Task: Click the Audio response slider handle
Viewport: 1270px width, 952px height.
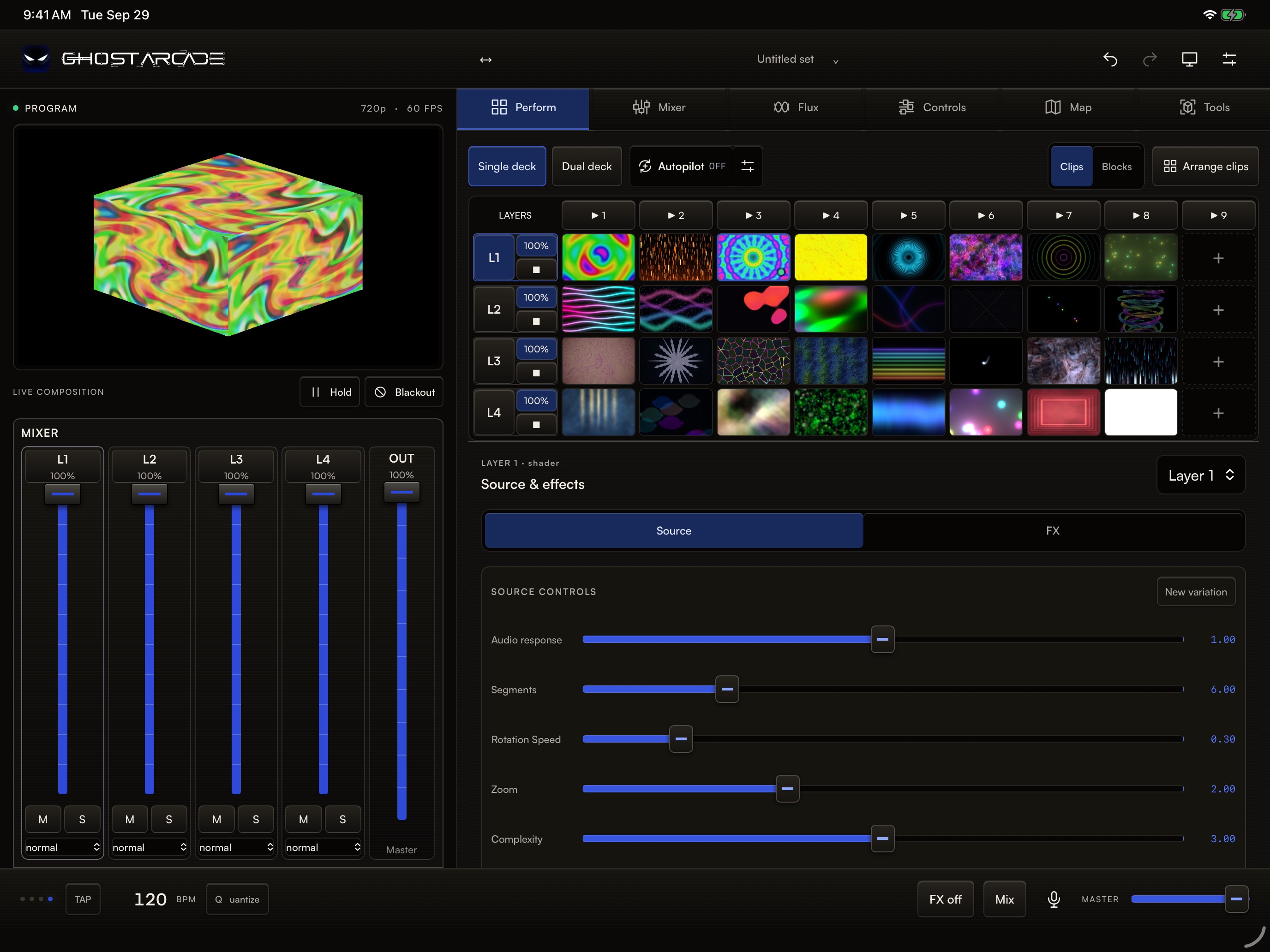Action: [x=882, y=639]
